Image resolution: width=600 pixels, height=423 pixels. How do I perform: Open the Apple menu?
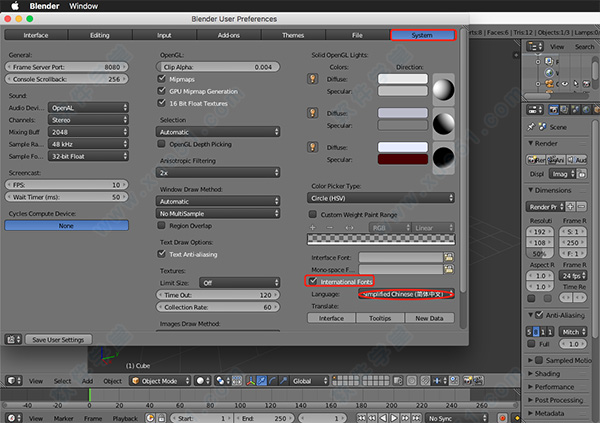(15, 6)
